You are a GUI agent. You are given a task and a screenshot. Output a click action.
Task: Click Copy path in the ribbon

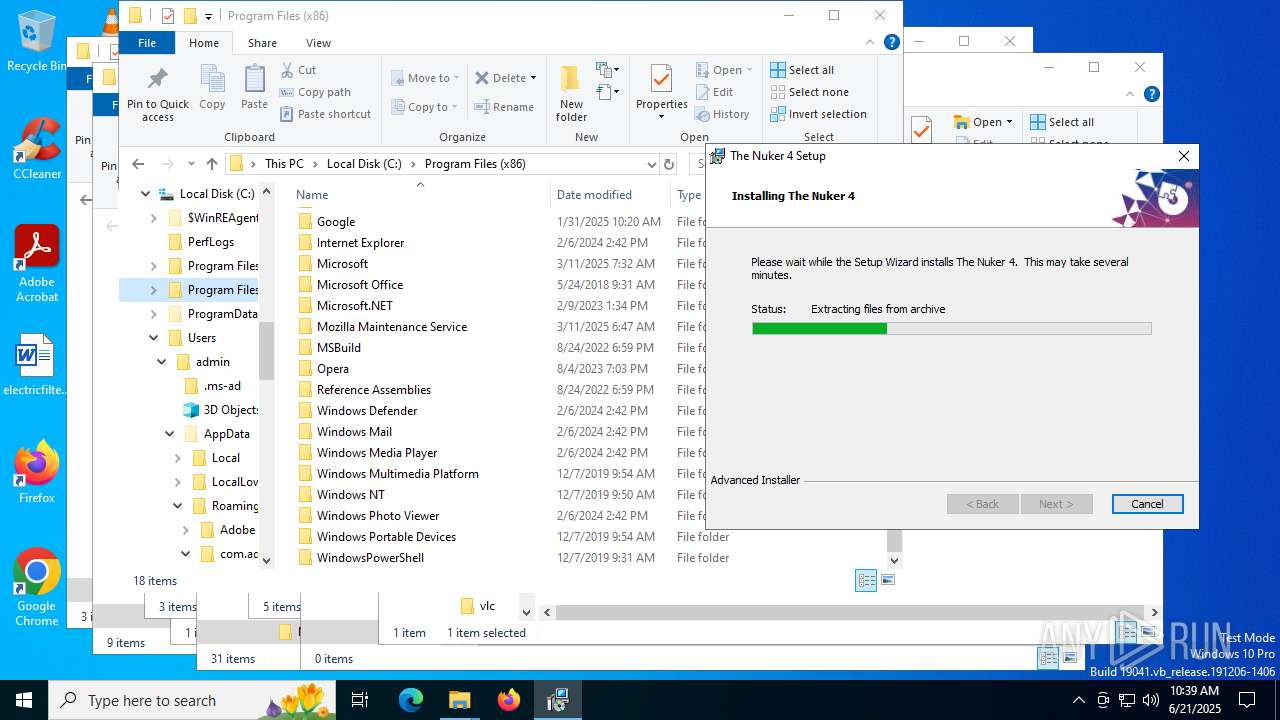tap(315, 92)
